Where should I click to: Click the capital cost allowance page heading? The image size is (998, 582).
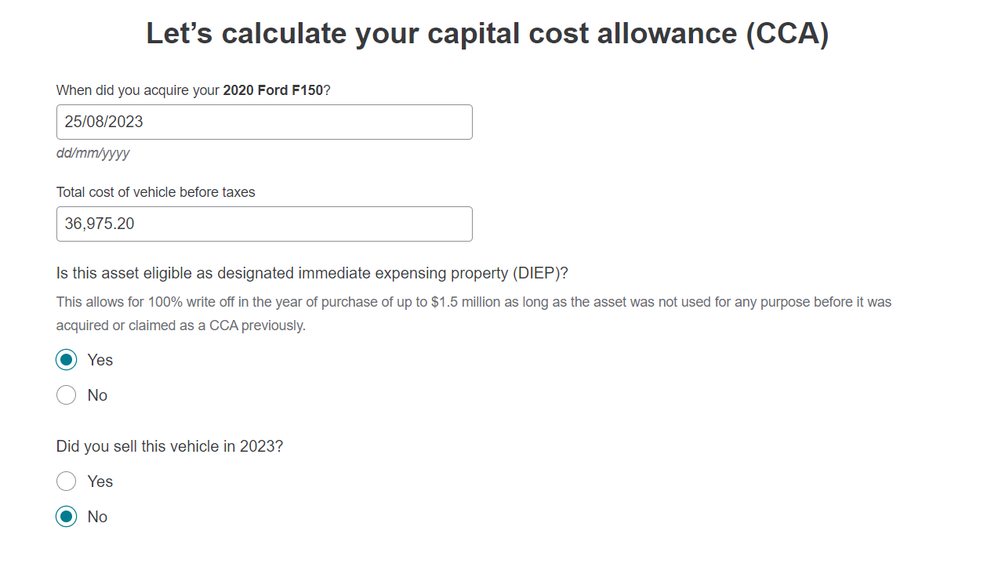[x=488, y=34]
